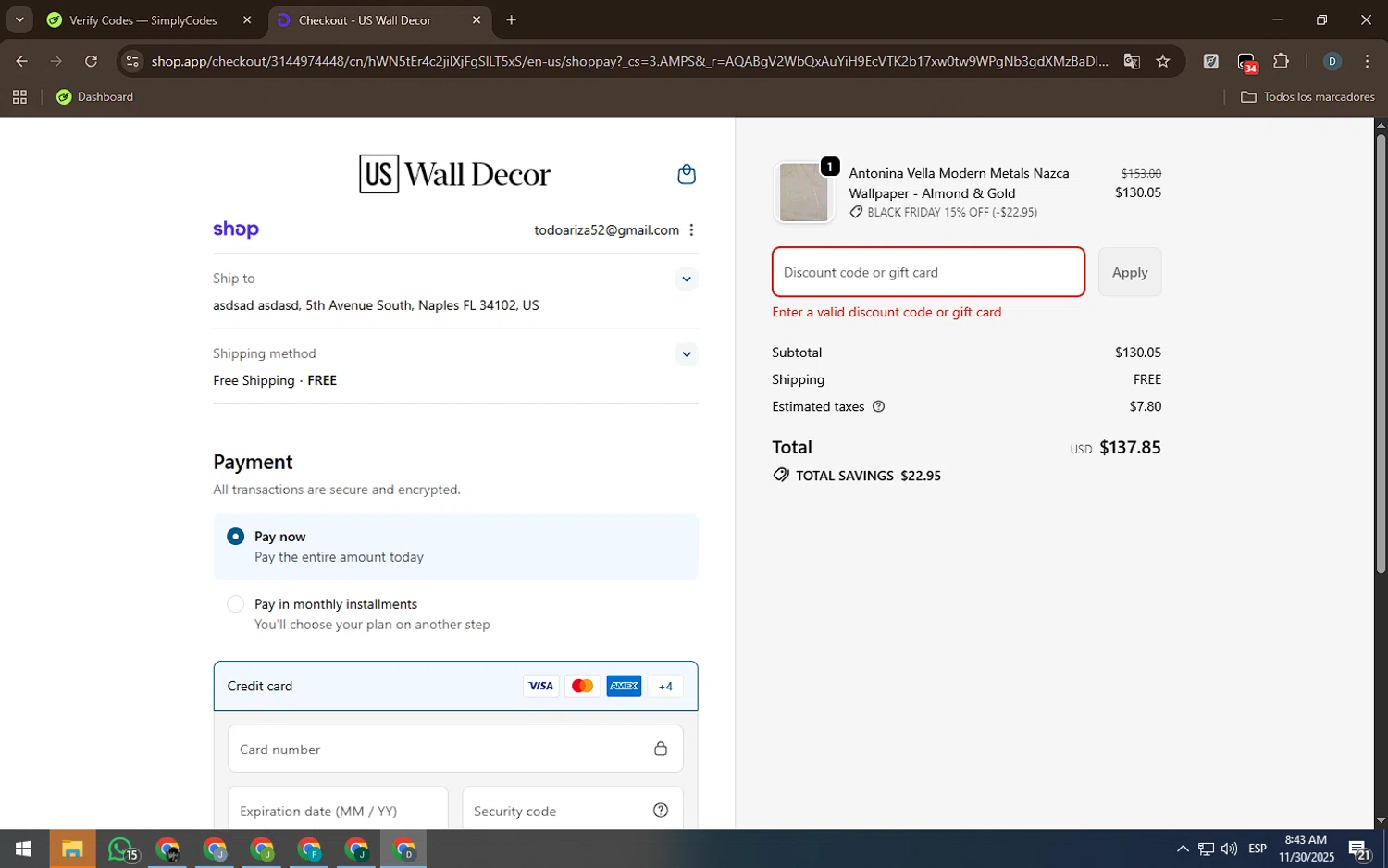The image size is (1388, 868).
Task: Choose Pay in monthly installments radio
Action: click(x=235, y=604)
